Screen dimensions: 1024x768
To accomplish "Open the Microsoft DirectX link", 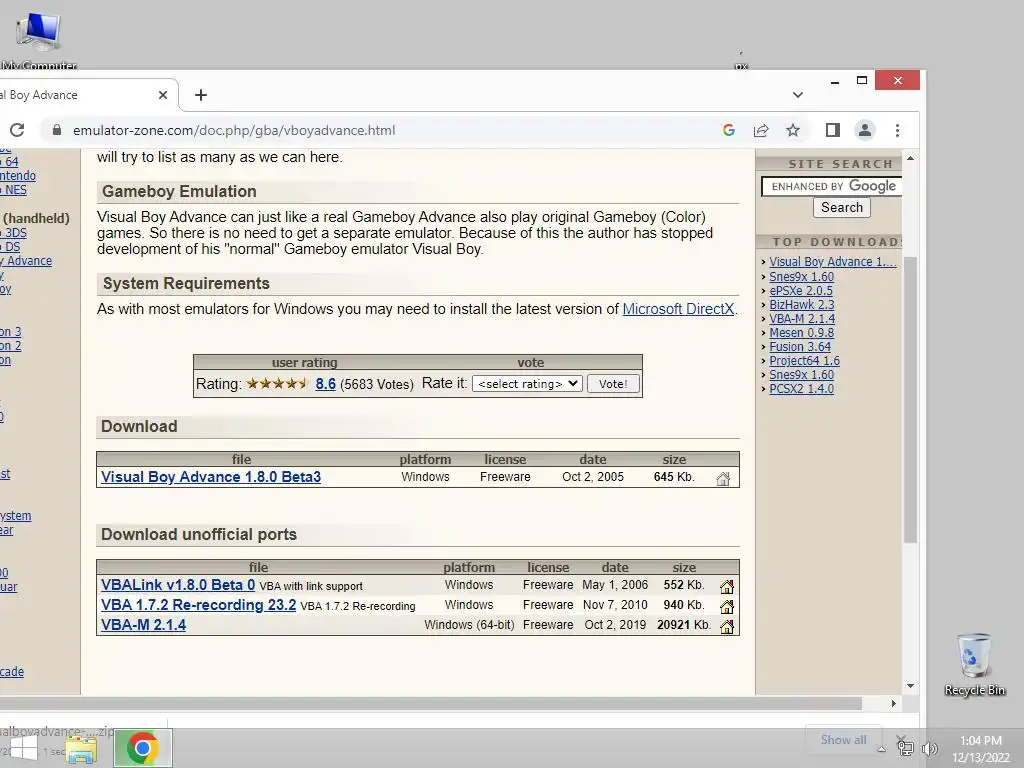I will coord(678,309).
